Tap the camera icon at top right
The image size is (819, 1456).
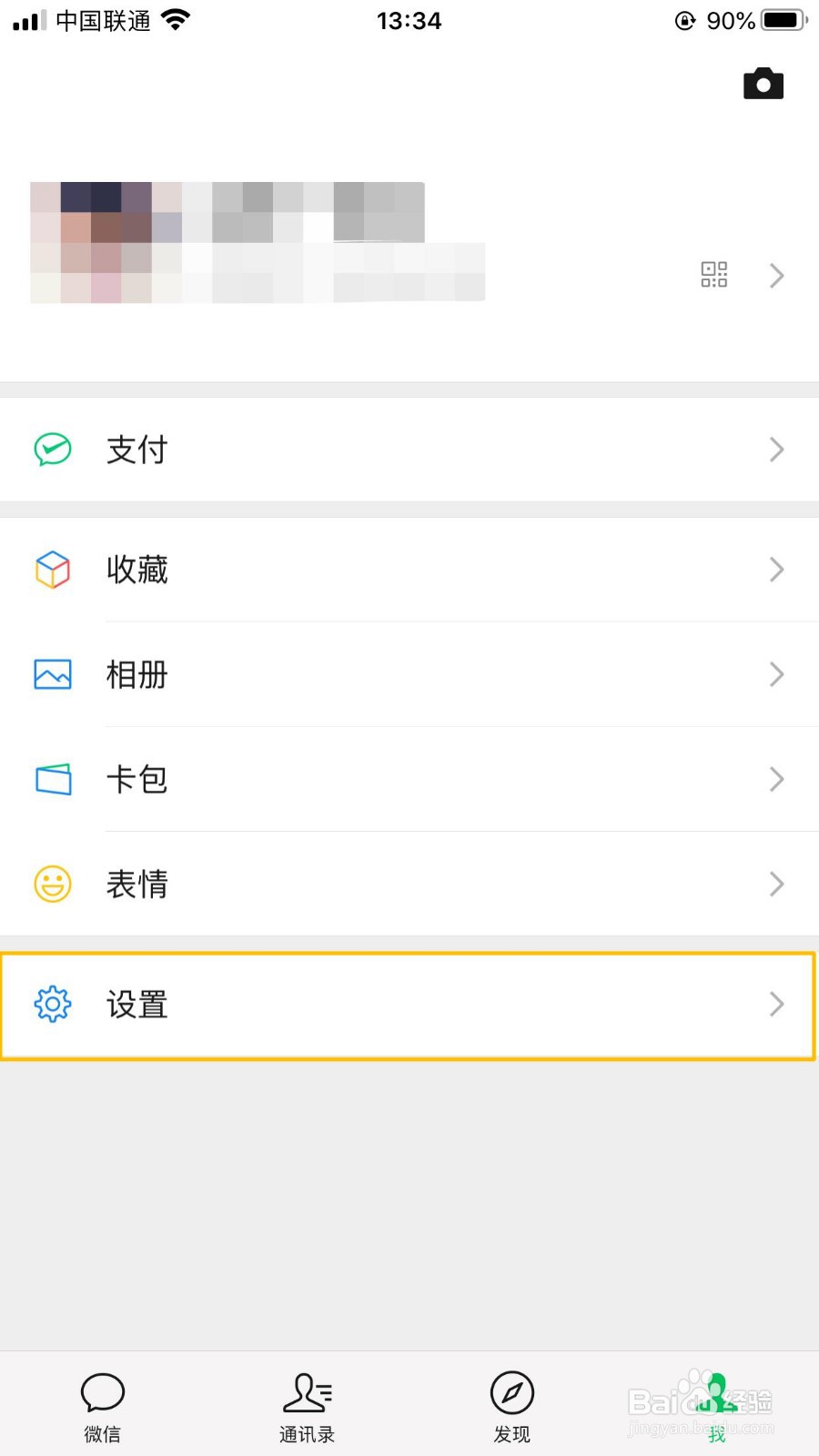tap(763, 84)
